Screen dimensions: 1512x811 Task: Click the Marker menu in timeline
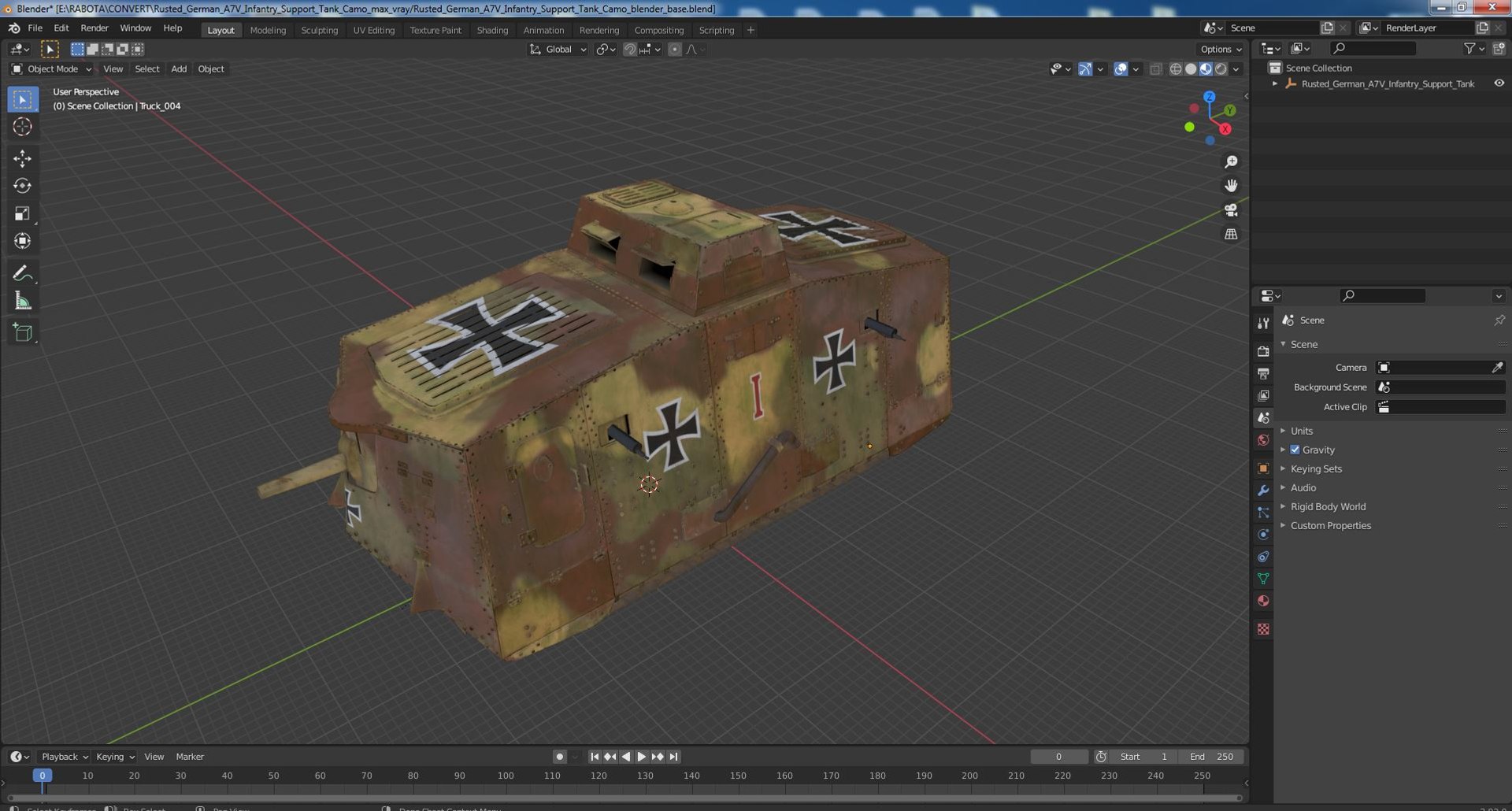pos(190,757)
